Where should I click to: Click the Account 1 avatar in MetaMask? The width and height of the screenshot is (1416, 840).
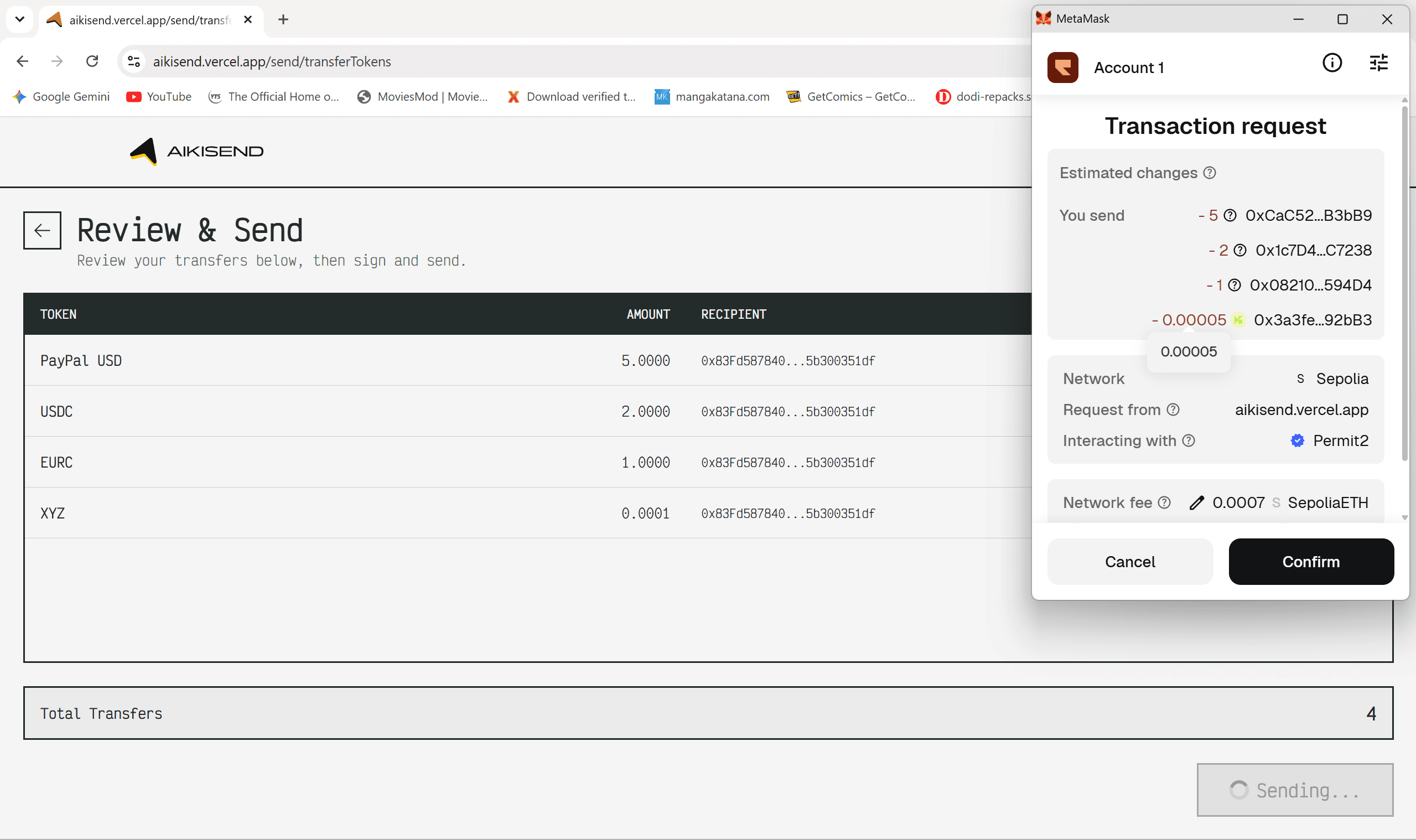tap(1063, 68)
